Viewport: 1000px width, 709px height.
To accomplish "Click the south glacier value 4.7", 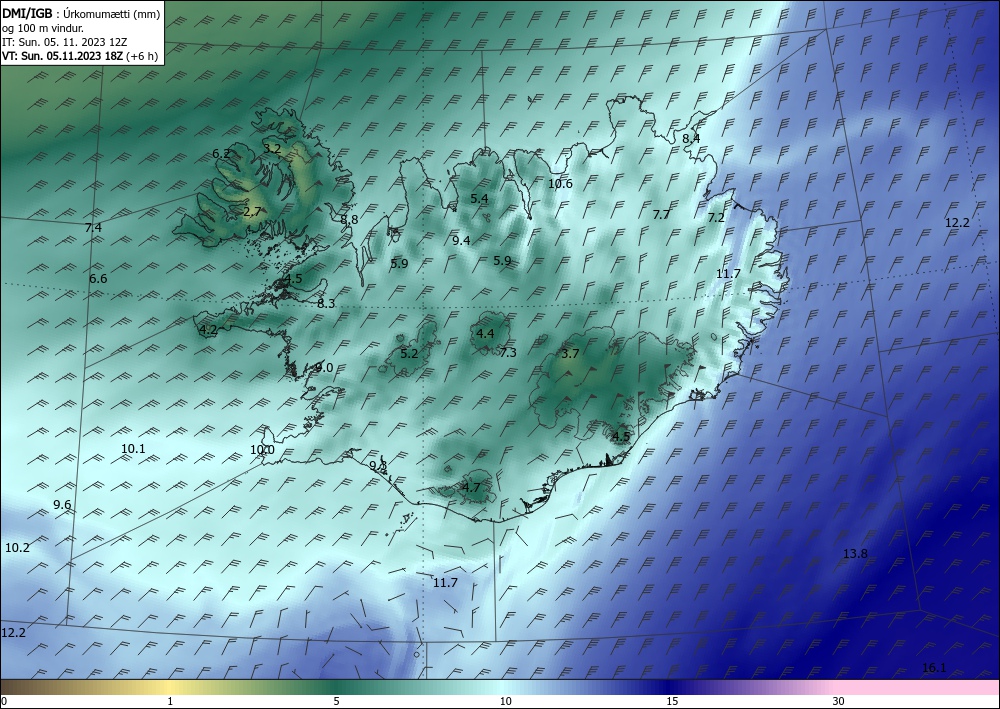I will point(471,487).
